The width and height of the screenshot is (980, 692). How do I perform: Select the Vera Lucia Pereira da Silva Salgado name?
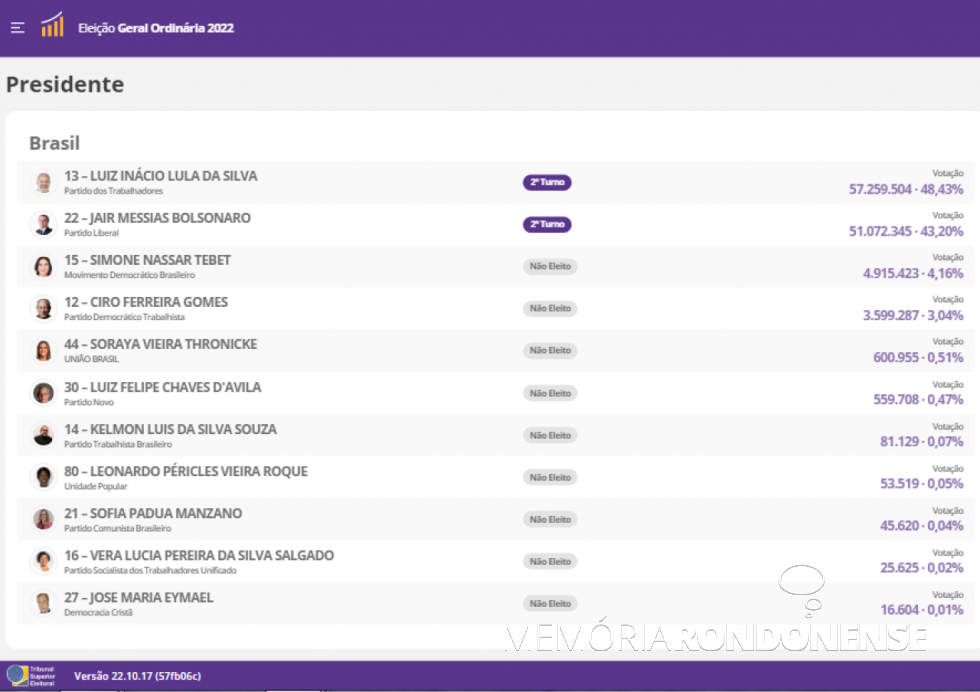click(199, 555)
